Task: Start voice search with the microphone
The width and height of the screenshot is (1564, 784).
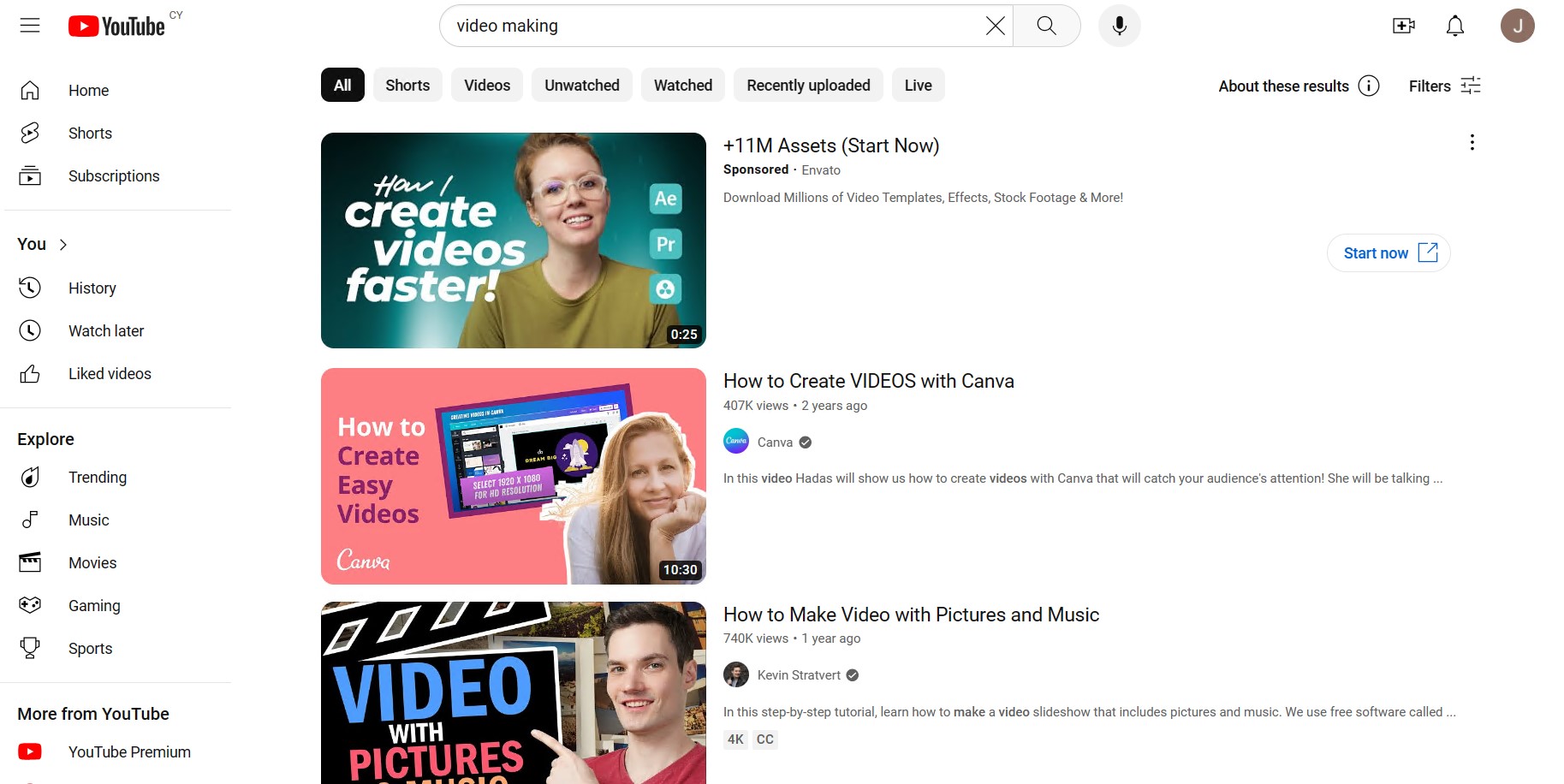Action: tap(1119, 26)
